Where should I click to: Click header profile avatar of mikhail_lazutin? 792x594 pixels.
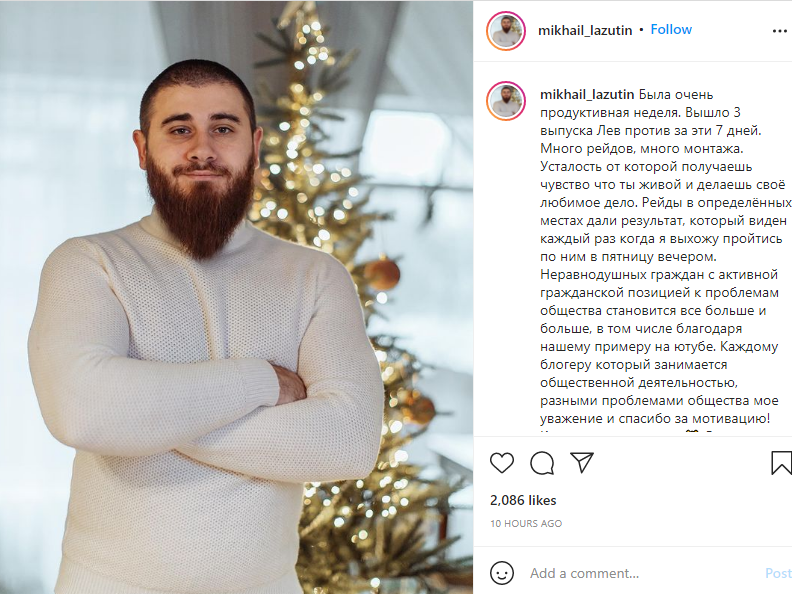pos(506,31)
